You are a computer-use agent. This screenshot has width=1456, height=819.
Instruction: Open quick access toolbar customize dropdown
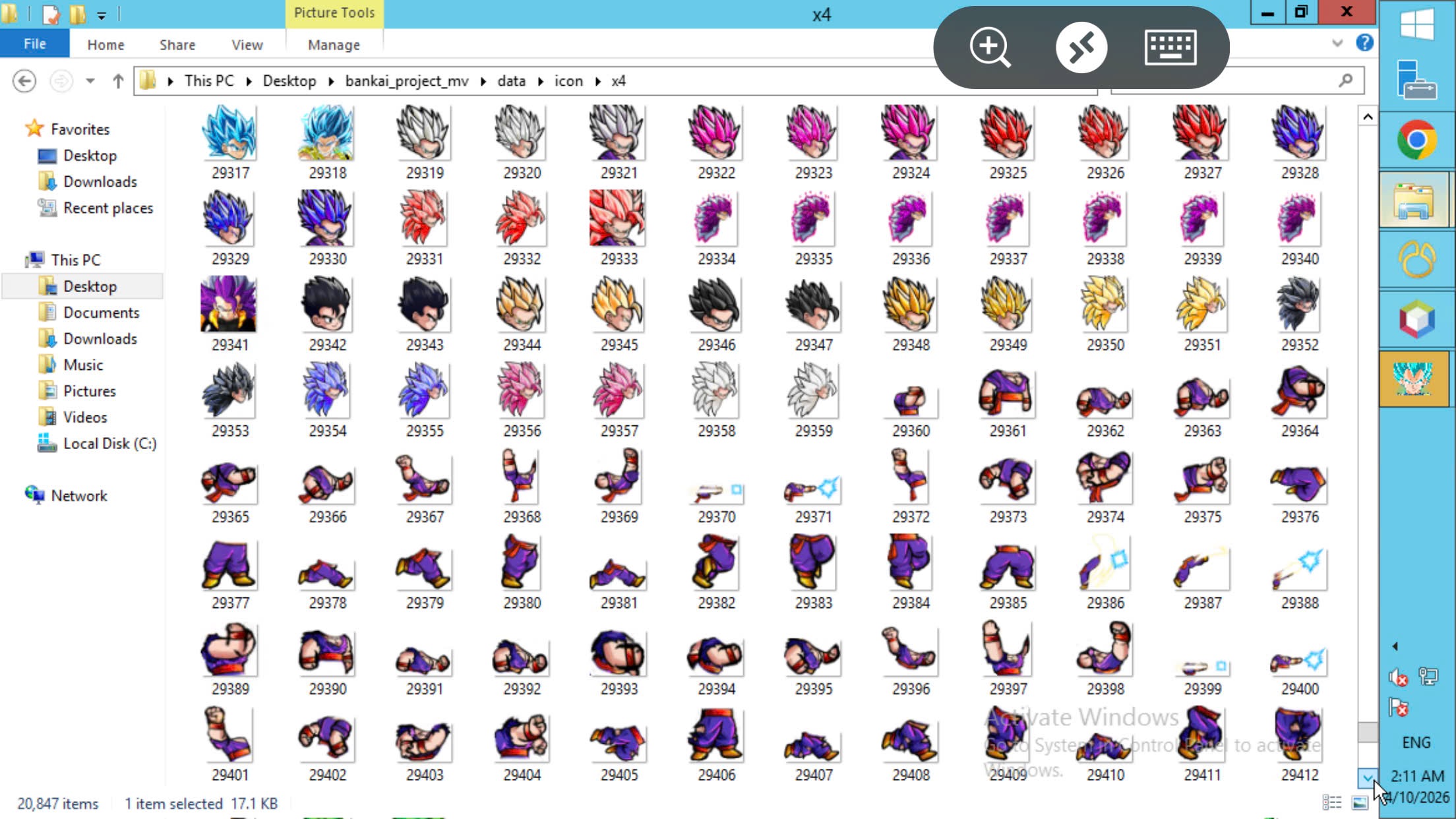click(x=102, y=15)
